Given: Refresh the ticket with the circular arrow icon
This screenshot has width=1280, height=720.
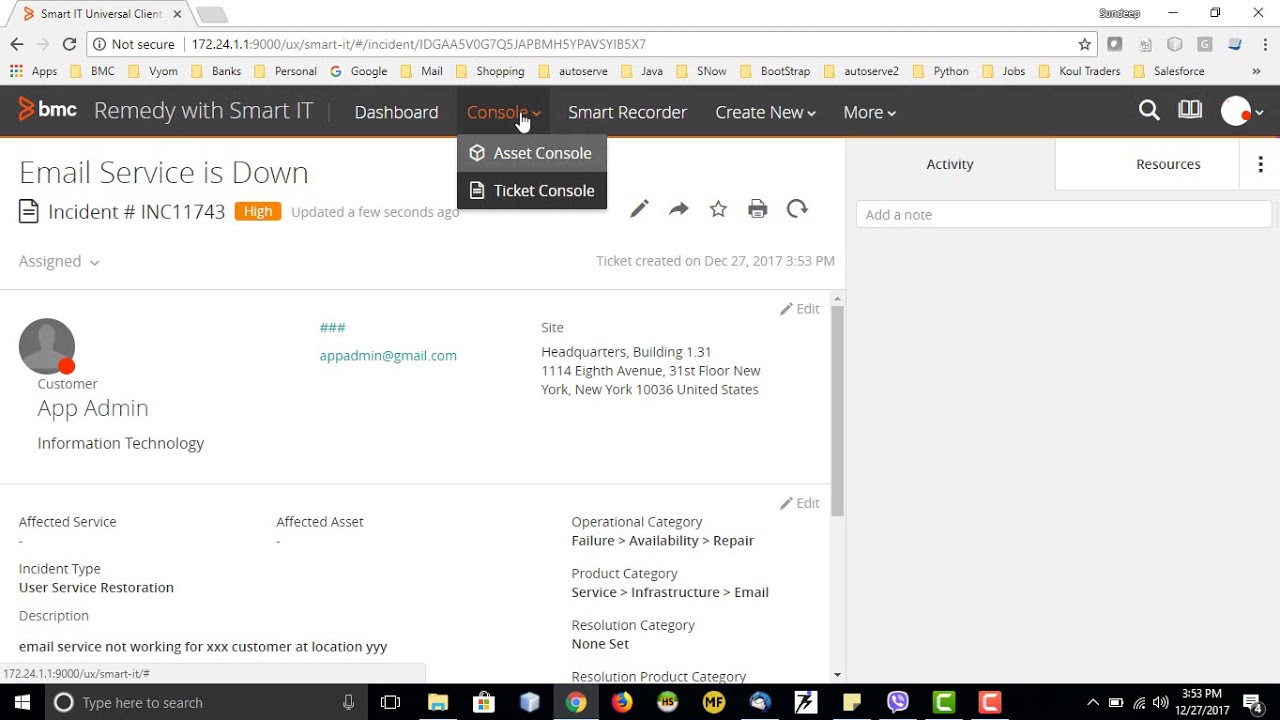Looking at the screenshot, I should point(797,209).
